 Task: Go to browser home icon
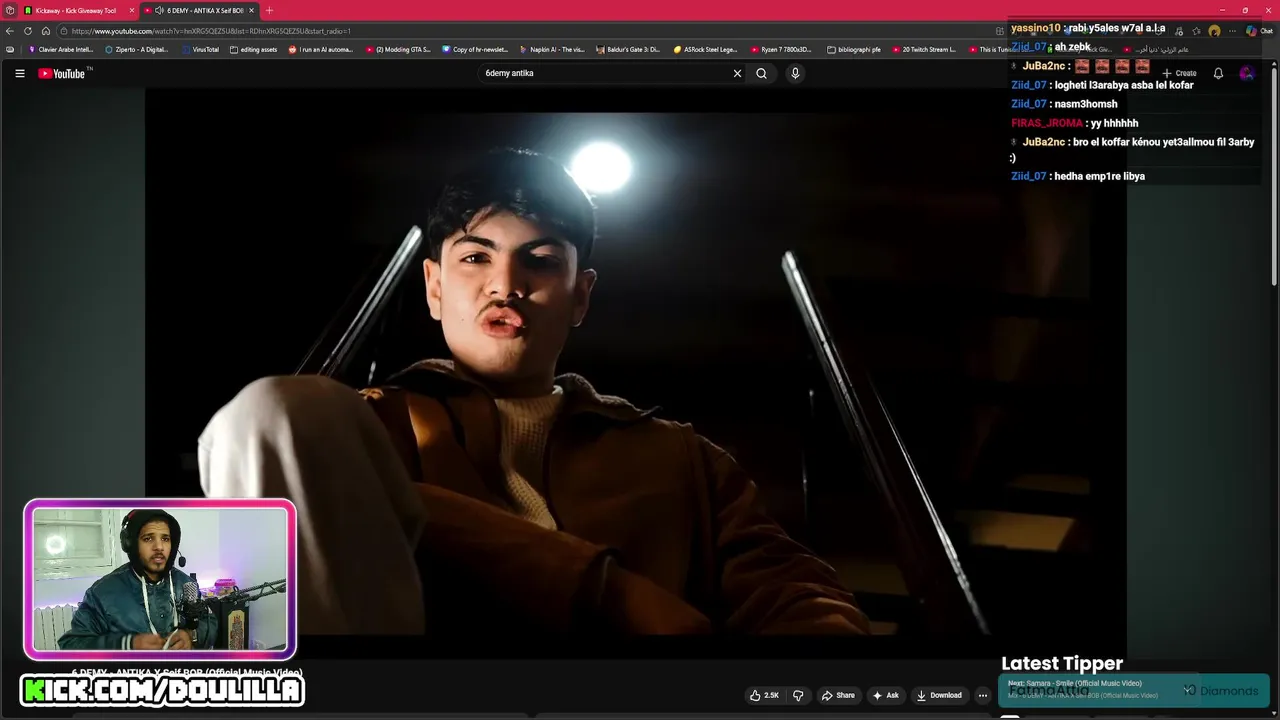[46, 31]
